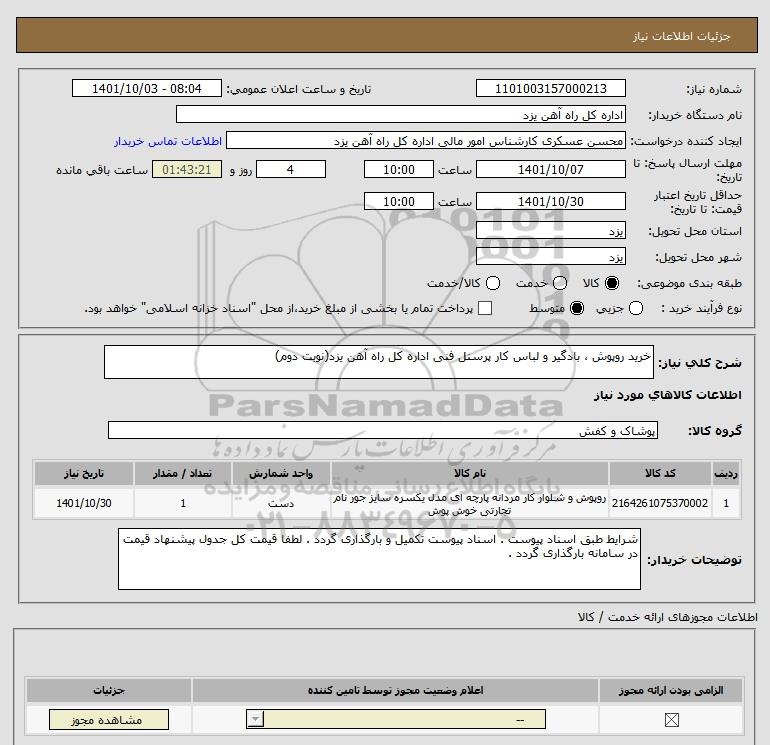This screenshot has height=745, width=770.
Task: Click the response deadline hour field next to 1401/10/07
Action: click(398, 169)
